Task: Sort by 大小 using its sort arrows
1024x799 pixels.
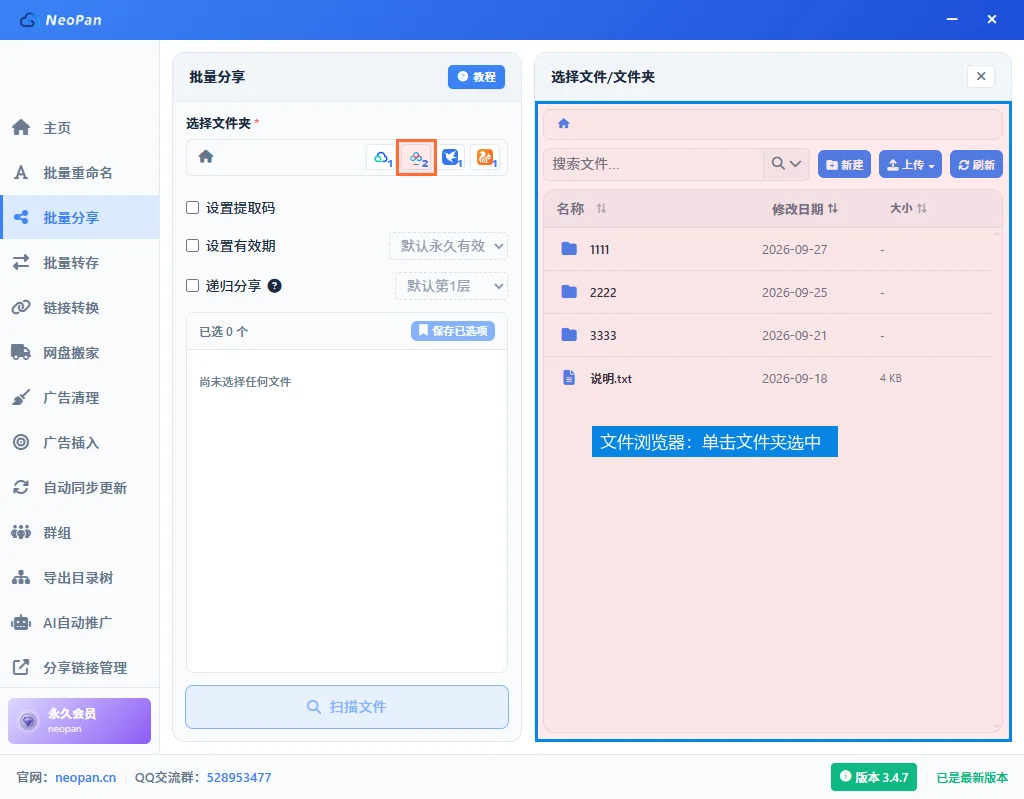Action: point(921,208)
